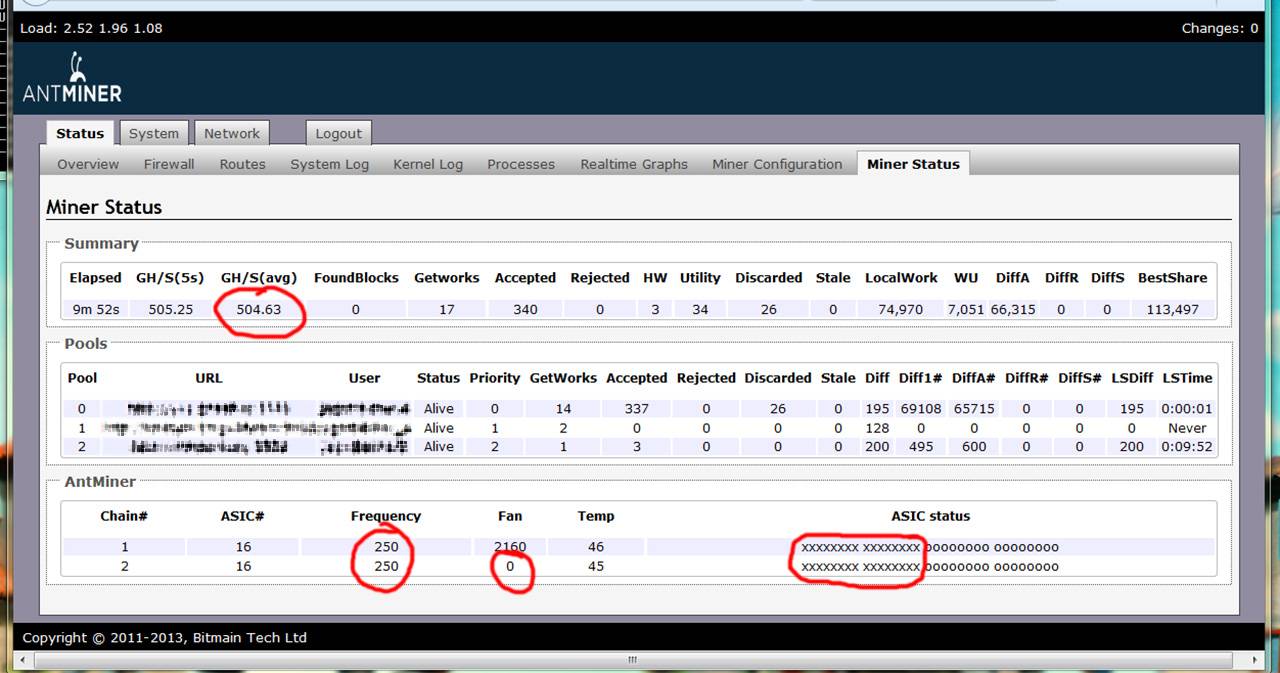Viewport: 1280px width, 673px height.
Task: Click the 'Summary' section legend
Action: coord(101,243)
